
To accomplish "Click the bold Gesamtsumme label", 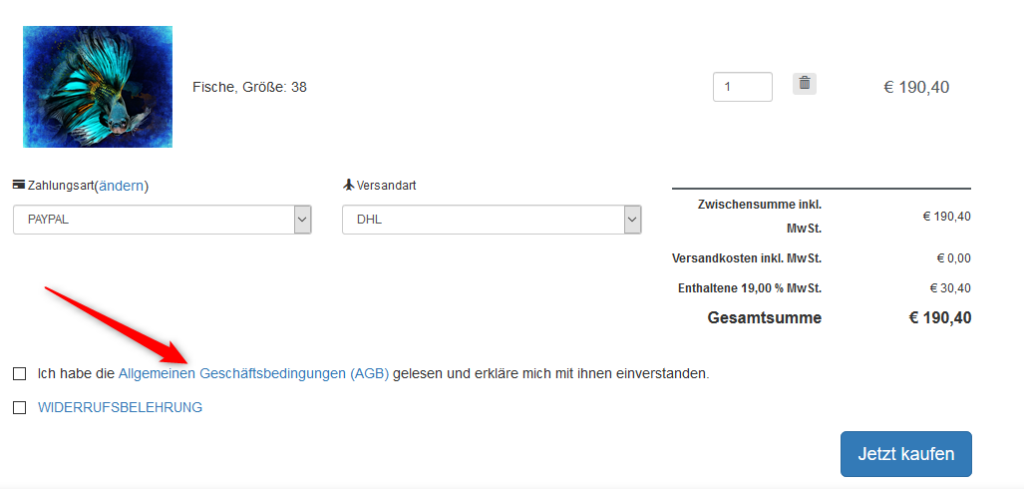I will 765,318.
